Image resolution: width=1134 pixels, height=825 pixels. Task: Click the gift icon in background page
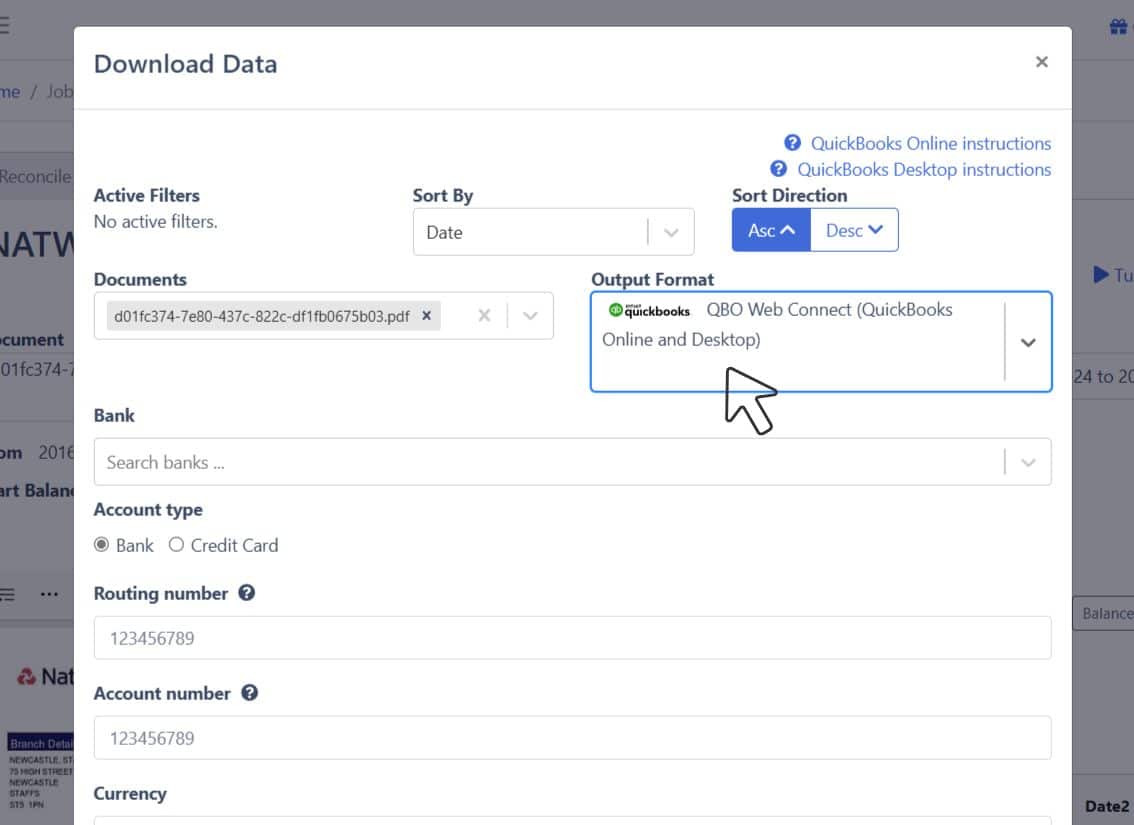(1118, 27)
